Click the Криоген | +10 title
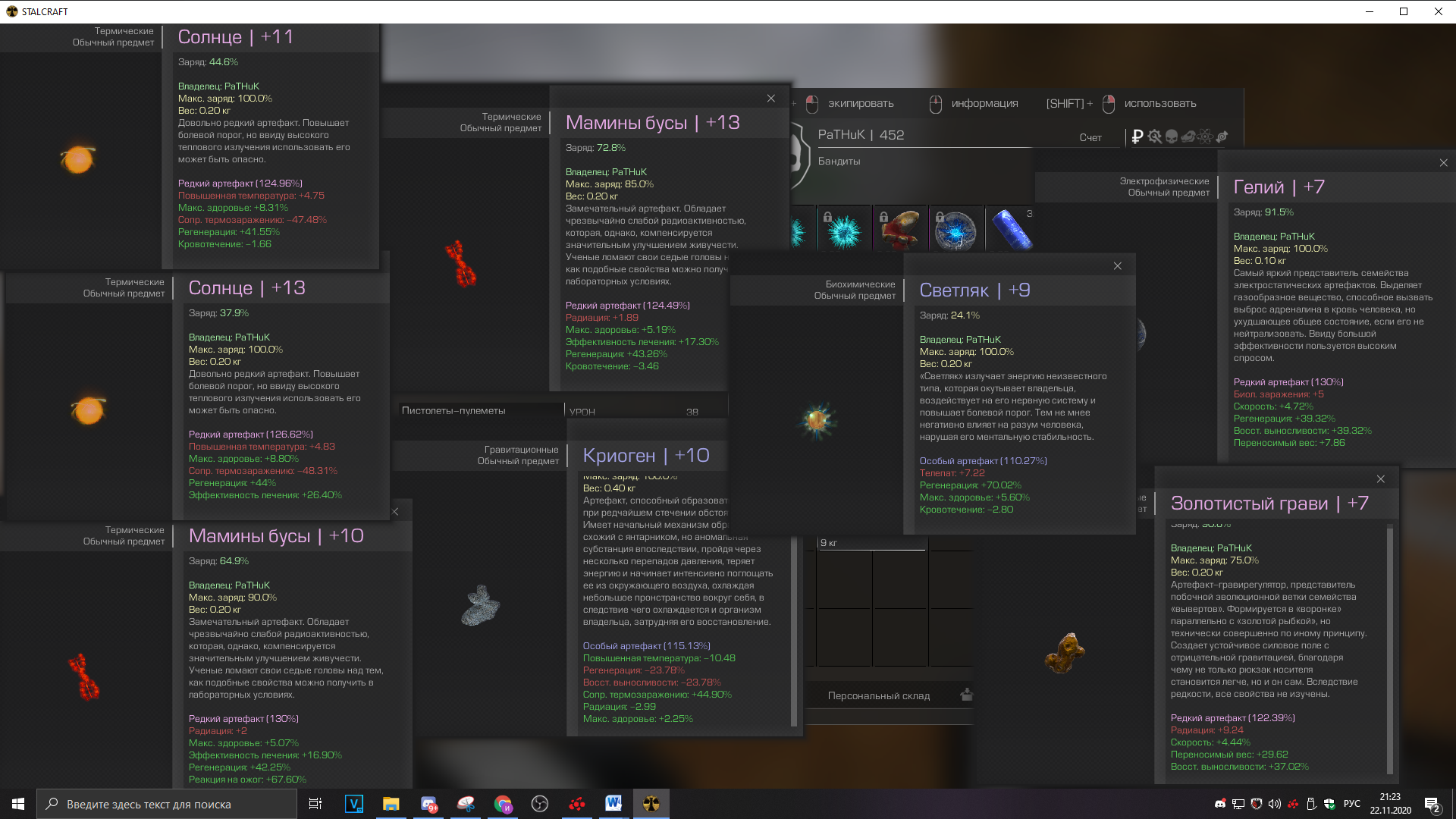The width and height of the screenshot is (1456, 819). pos(646,456)
